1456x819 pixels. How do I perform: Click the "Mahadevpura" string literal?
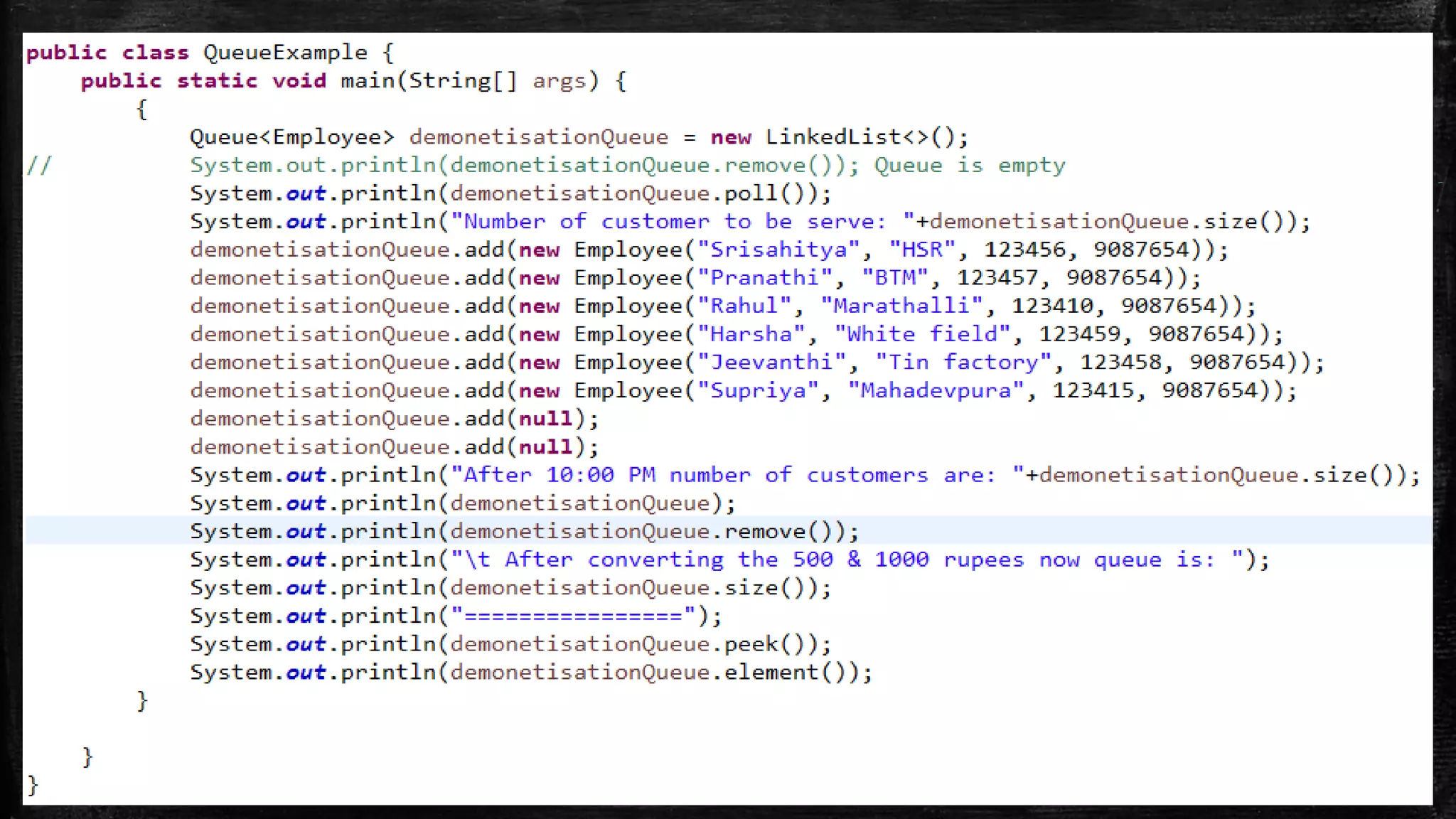[x=936, y=390]
